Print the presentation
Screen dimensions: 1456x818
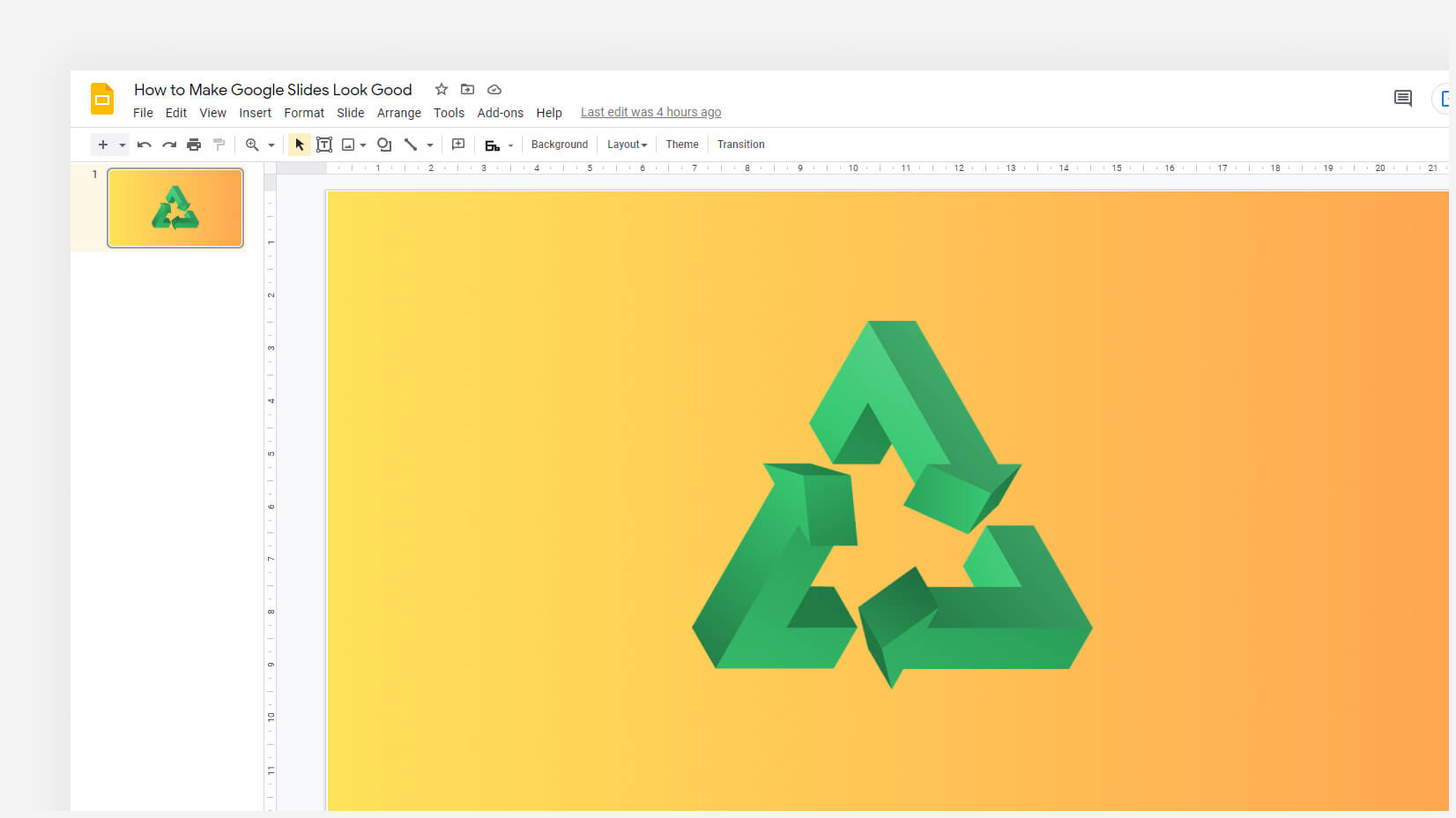pyautogui.click(x=194, y=145)
